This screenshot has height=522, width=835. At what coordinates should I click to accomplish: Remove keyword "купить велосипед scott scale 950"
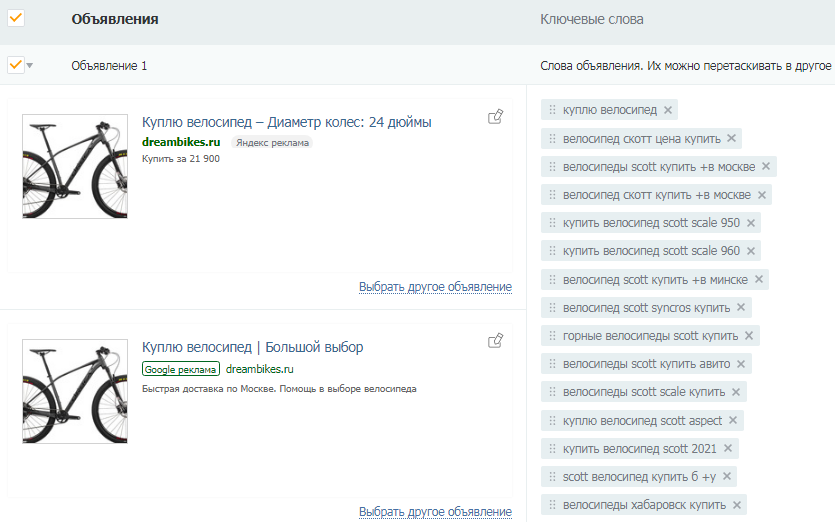pos(751,223)
